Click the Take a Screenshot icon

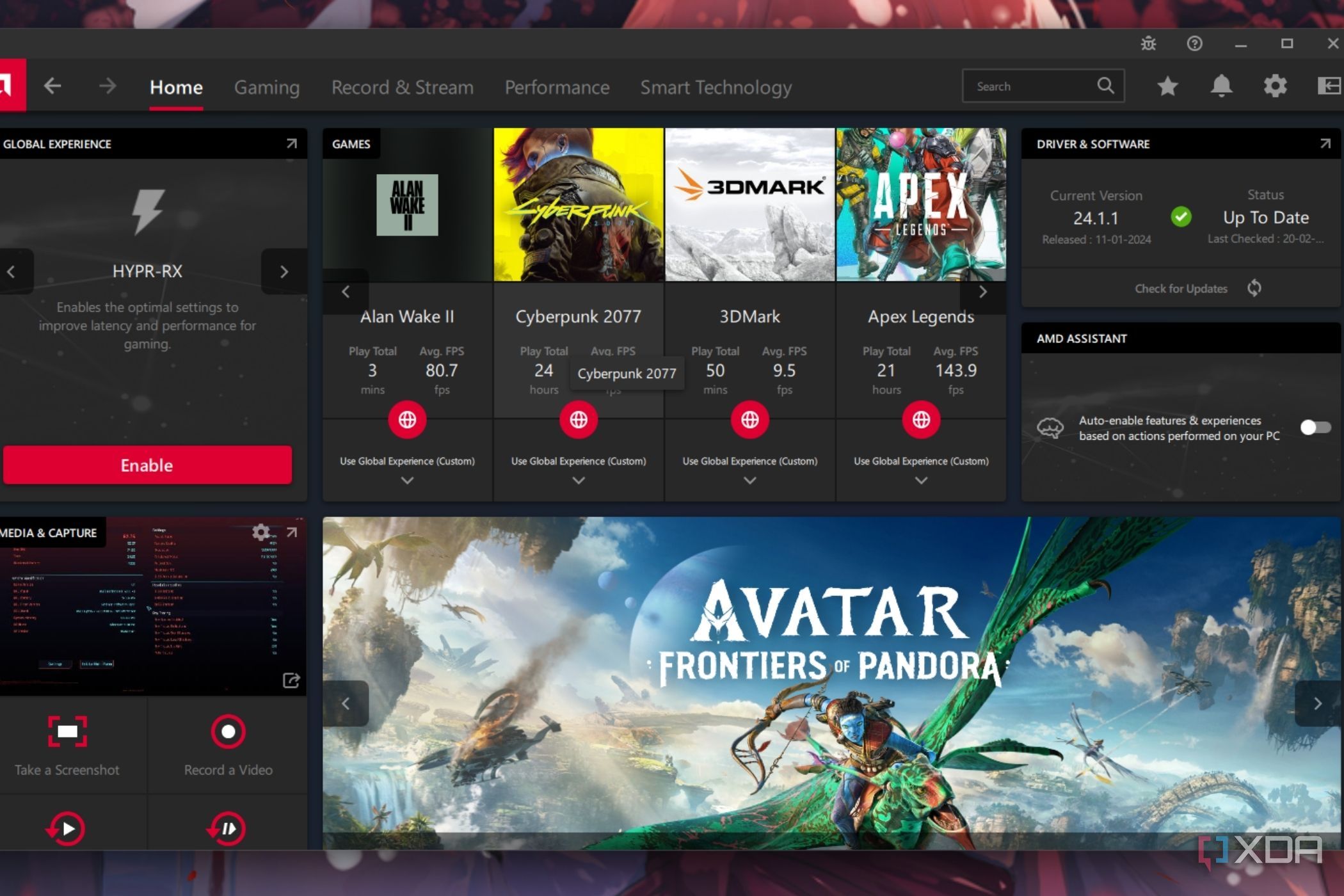pos(67,732)
